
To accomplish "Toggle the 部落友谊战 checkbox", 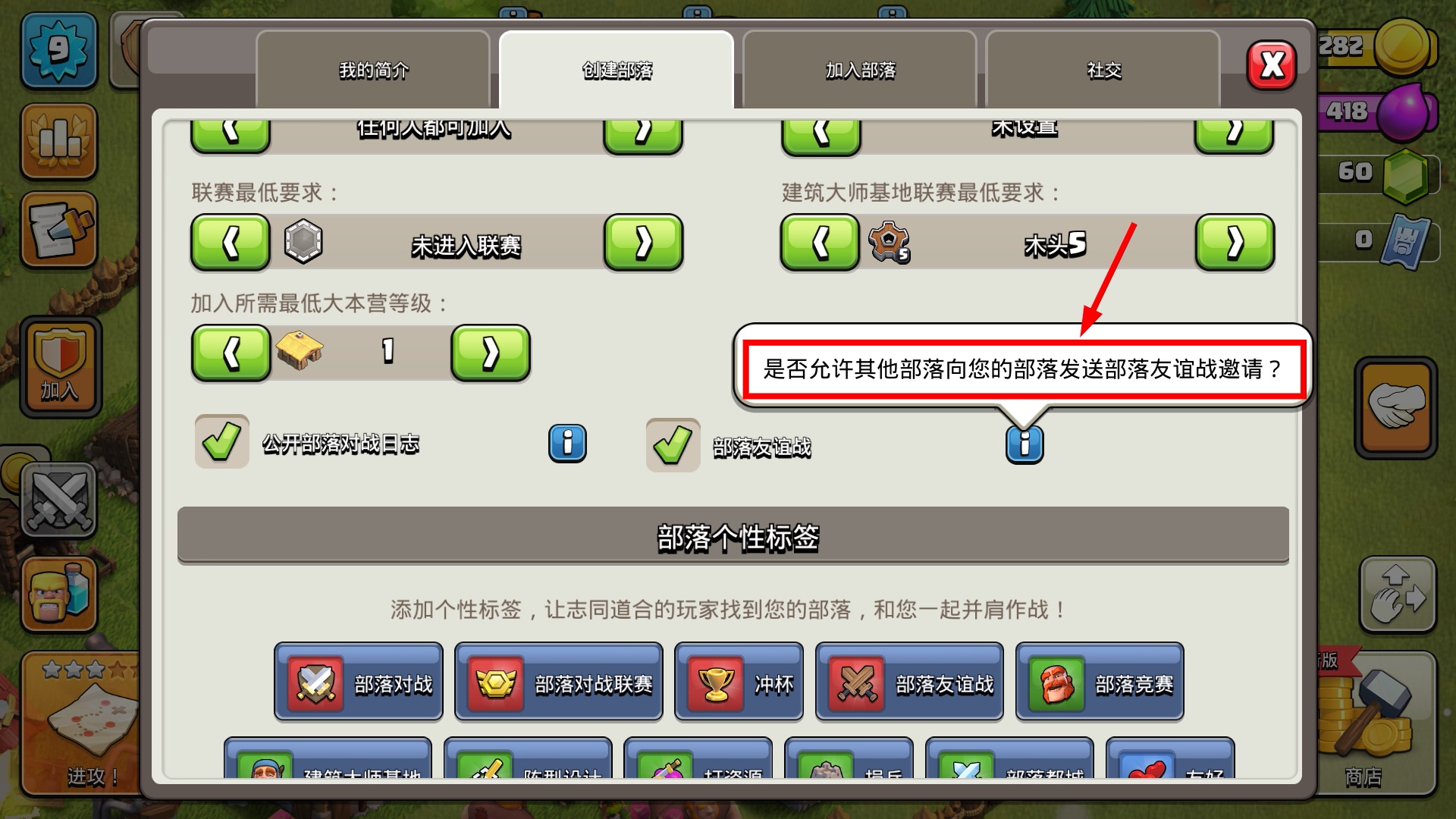I will point(673,445).
